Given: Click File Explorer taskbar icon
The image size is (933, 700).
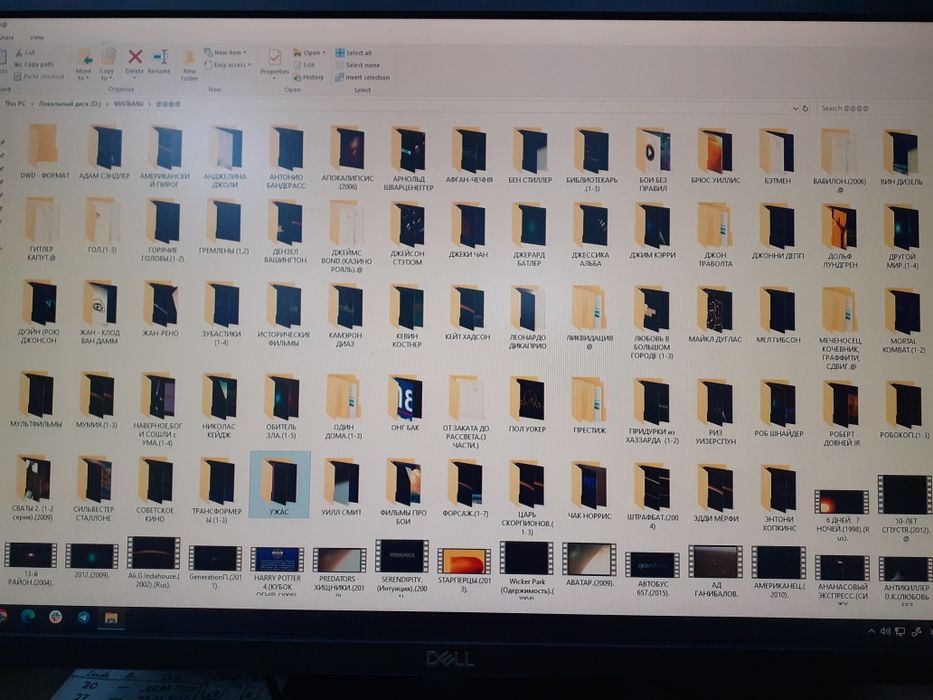Looking at the screenshot, I should pos(111,618).
